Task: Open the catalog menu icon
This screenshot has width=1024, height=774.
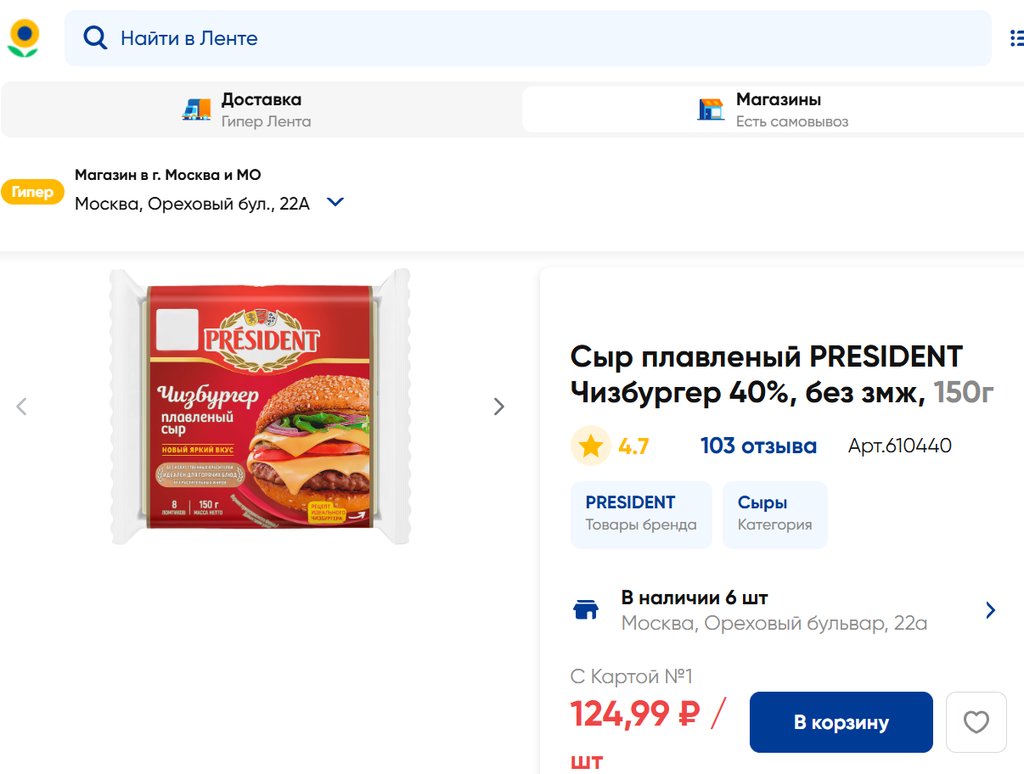Action: tap(1015, 38)
